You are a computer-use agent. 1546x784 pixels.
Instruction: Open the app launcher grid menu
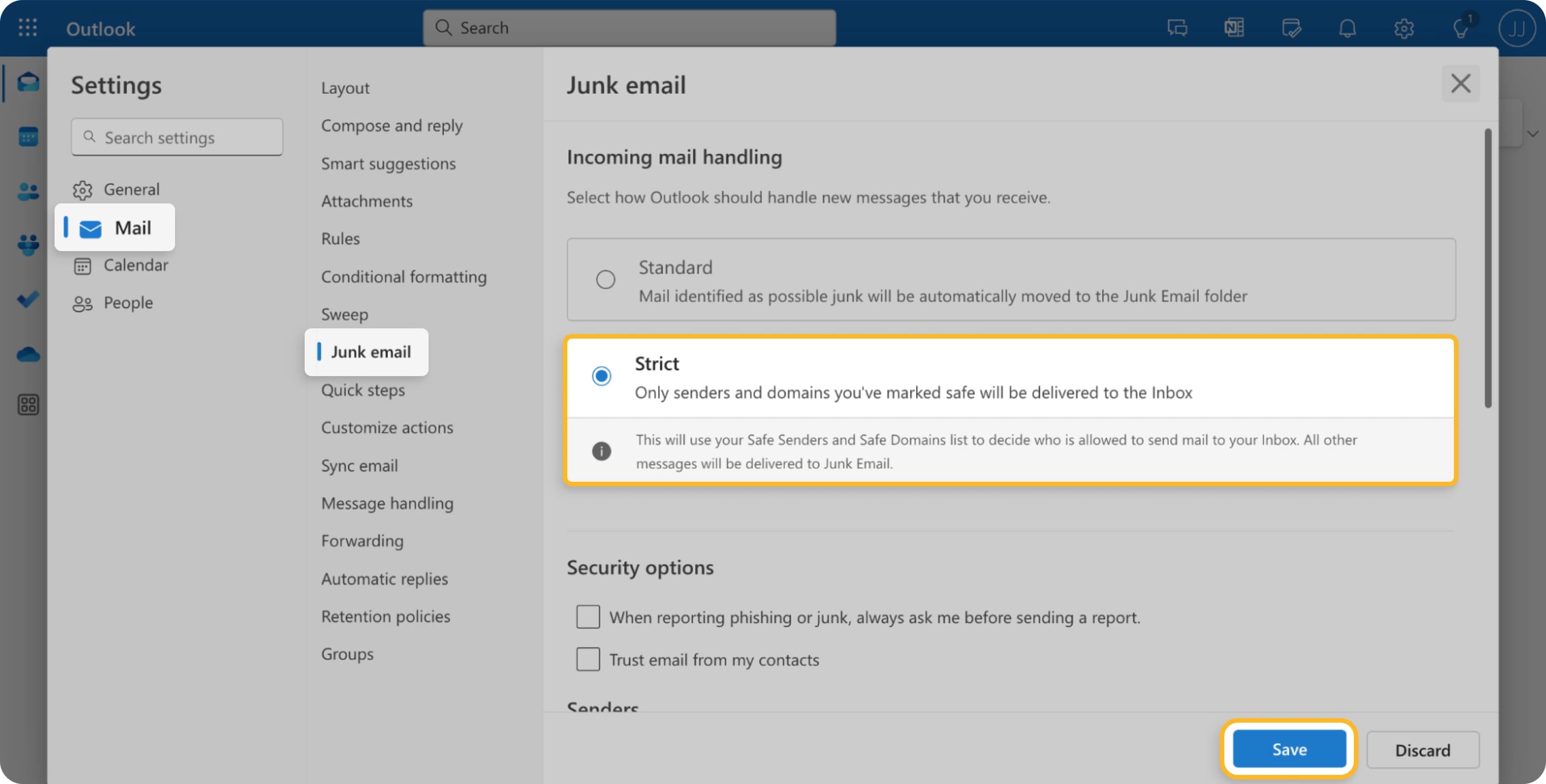point(27,28)
